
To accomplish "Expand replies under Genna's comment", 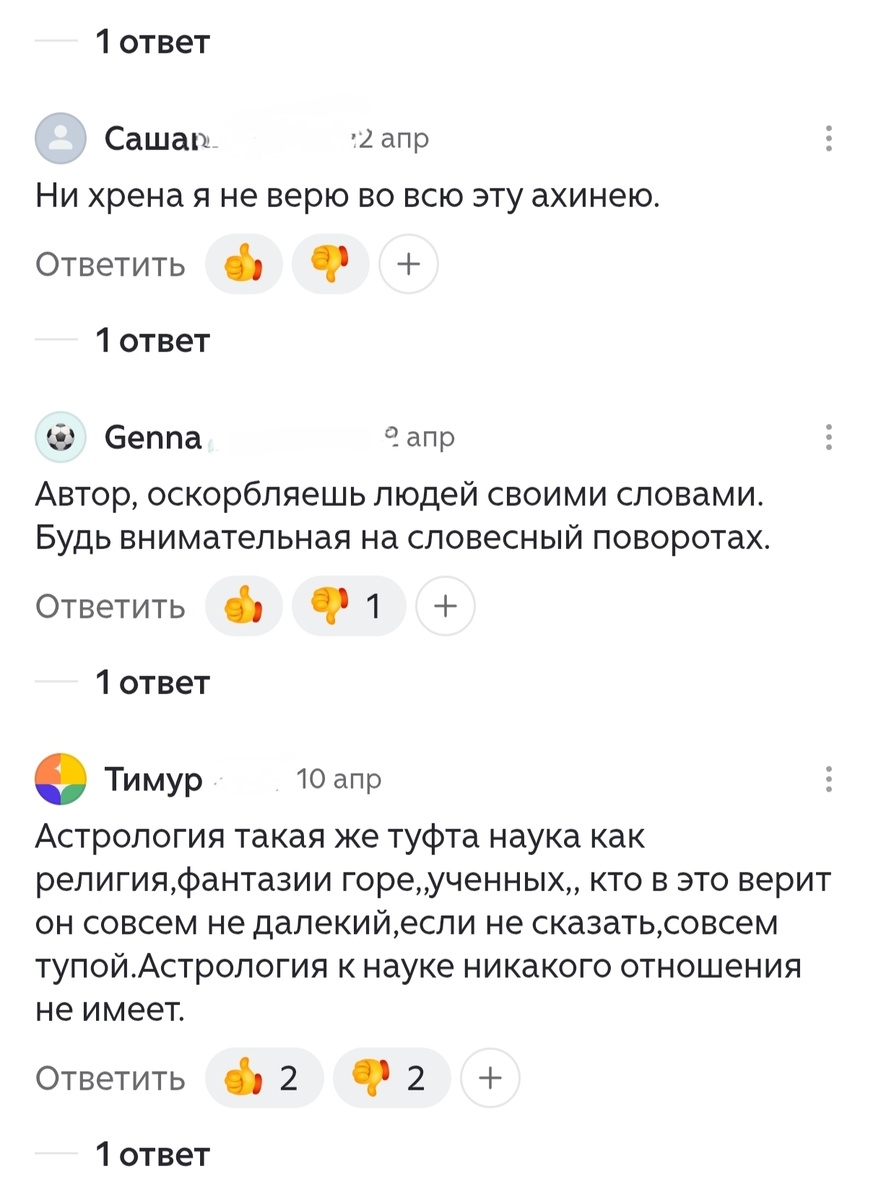I will click(x=152, y=681).
